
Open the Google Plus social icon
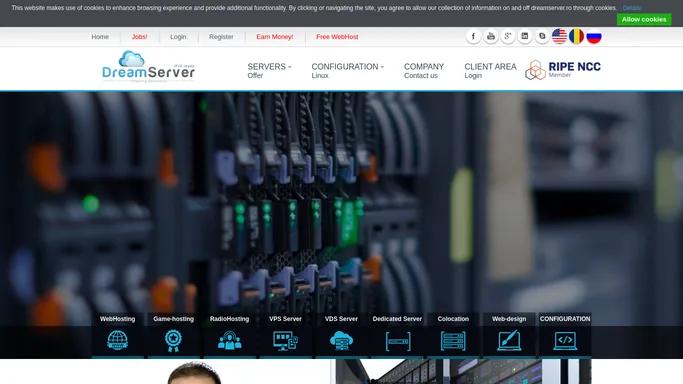click(x=507, y=37)
